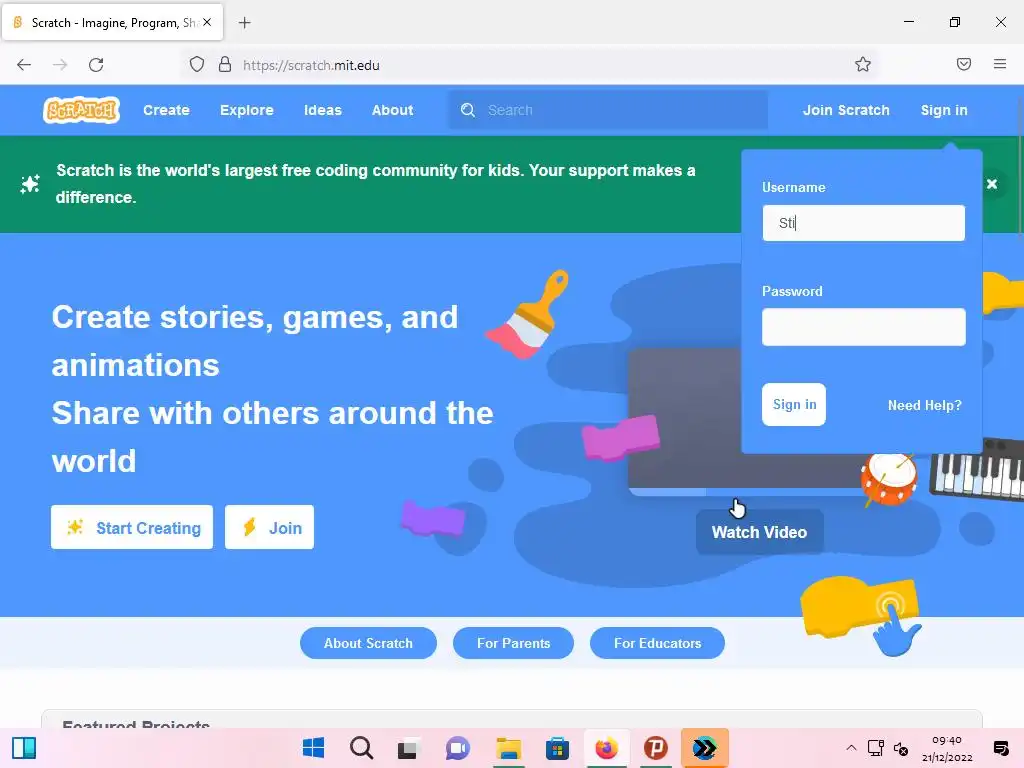Open the Create menu item
This screenshot has width=1024, height=768.
[167, 110]
